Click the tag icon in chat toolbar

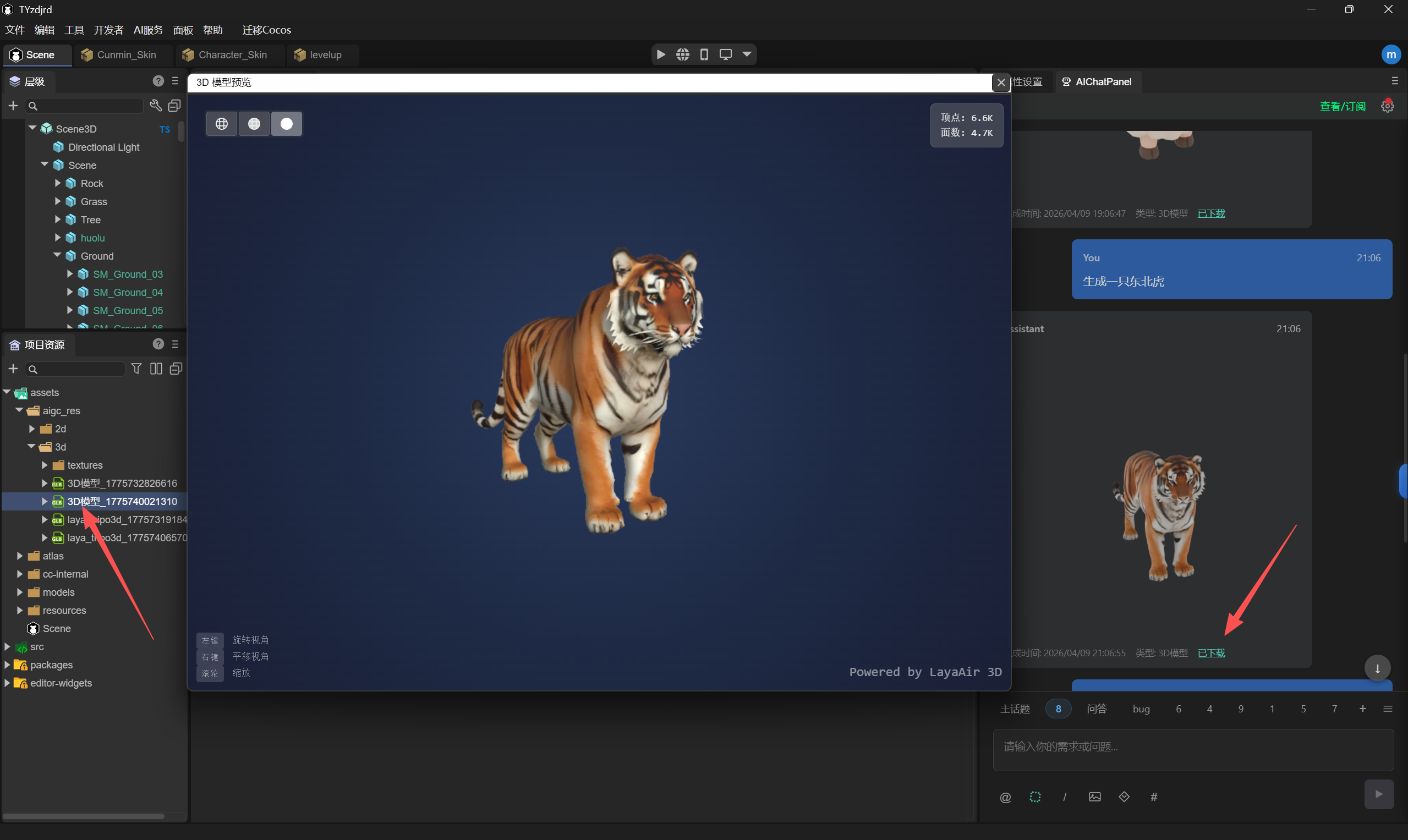click(1124, 797)
